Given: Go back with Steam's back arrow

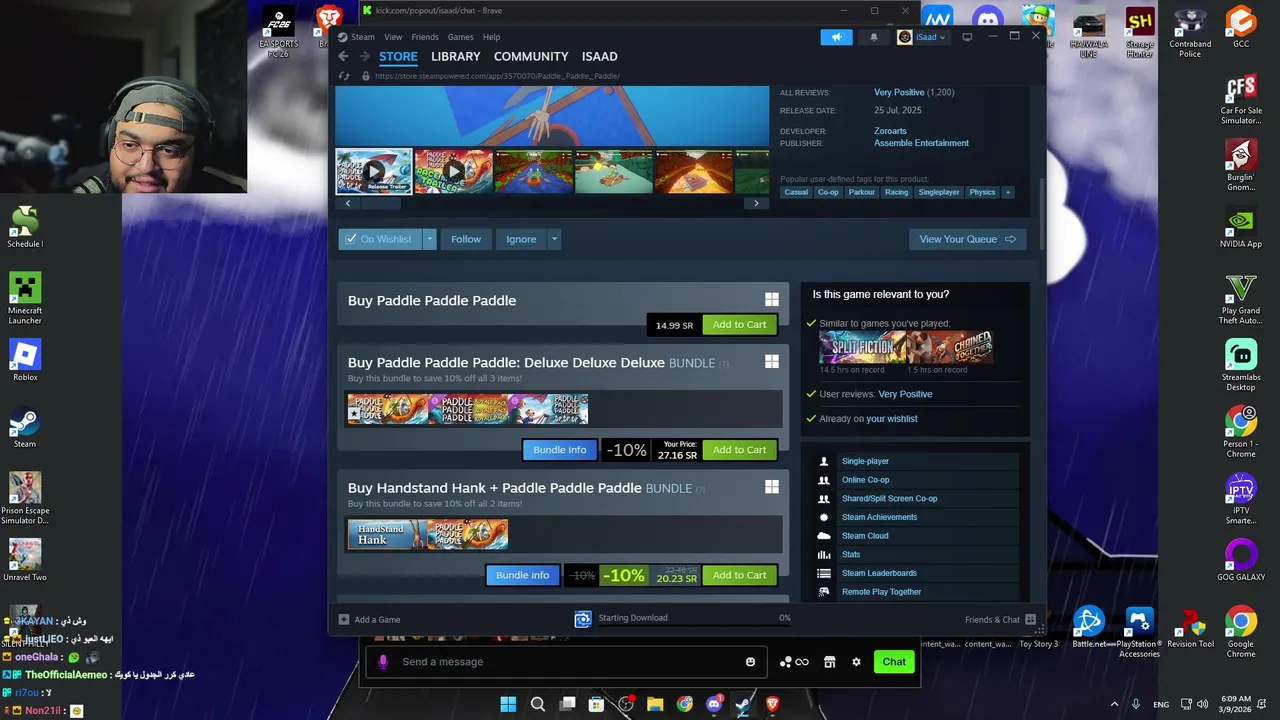Looking at the screenshot, I should (343, 56).
